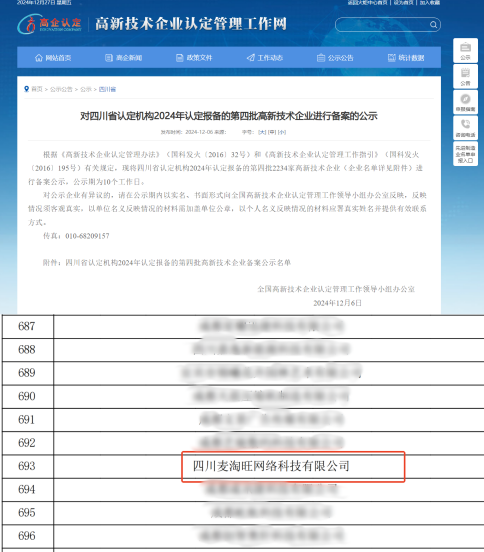Screen dimensions: 484x552
Task: Select table cell numbered 695
Action: (27, 513)
